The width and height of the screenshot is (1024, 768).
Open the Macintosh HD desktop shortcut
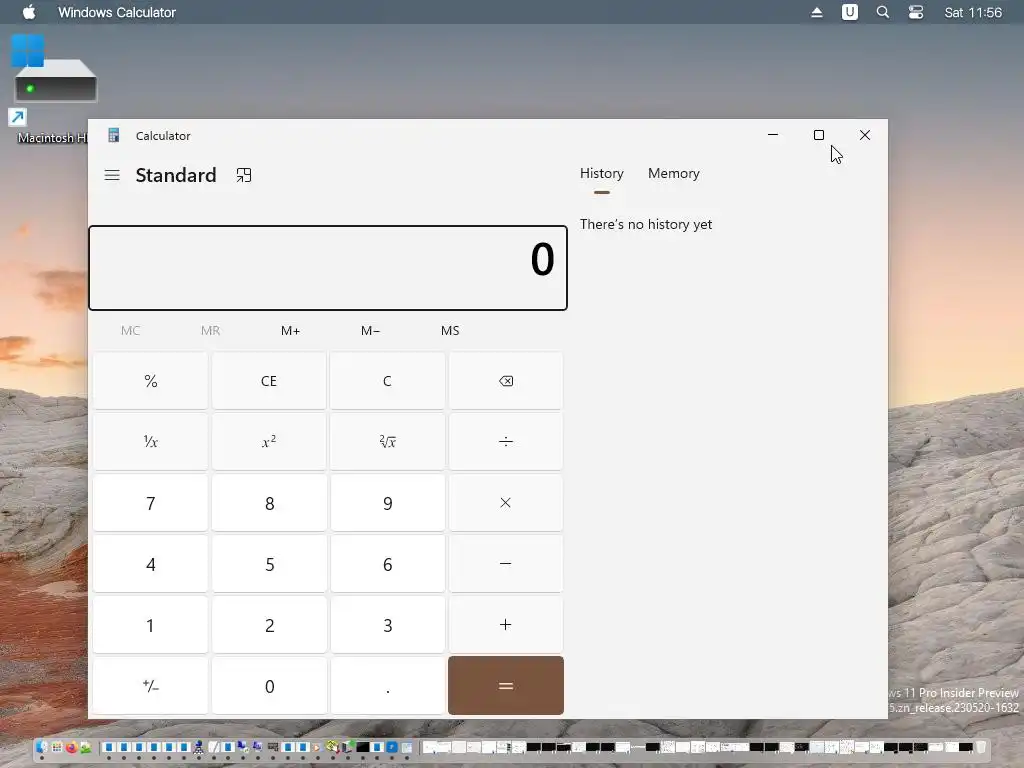pyautogui.click(x=52, y=88)
